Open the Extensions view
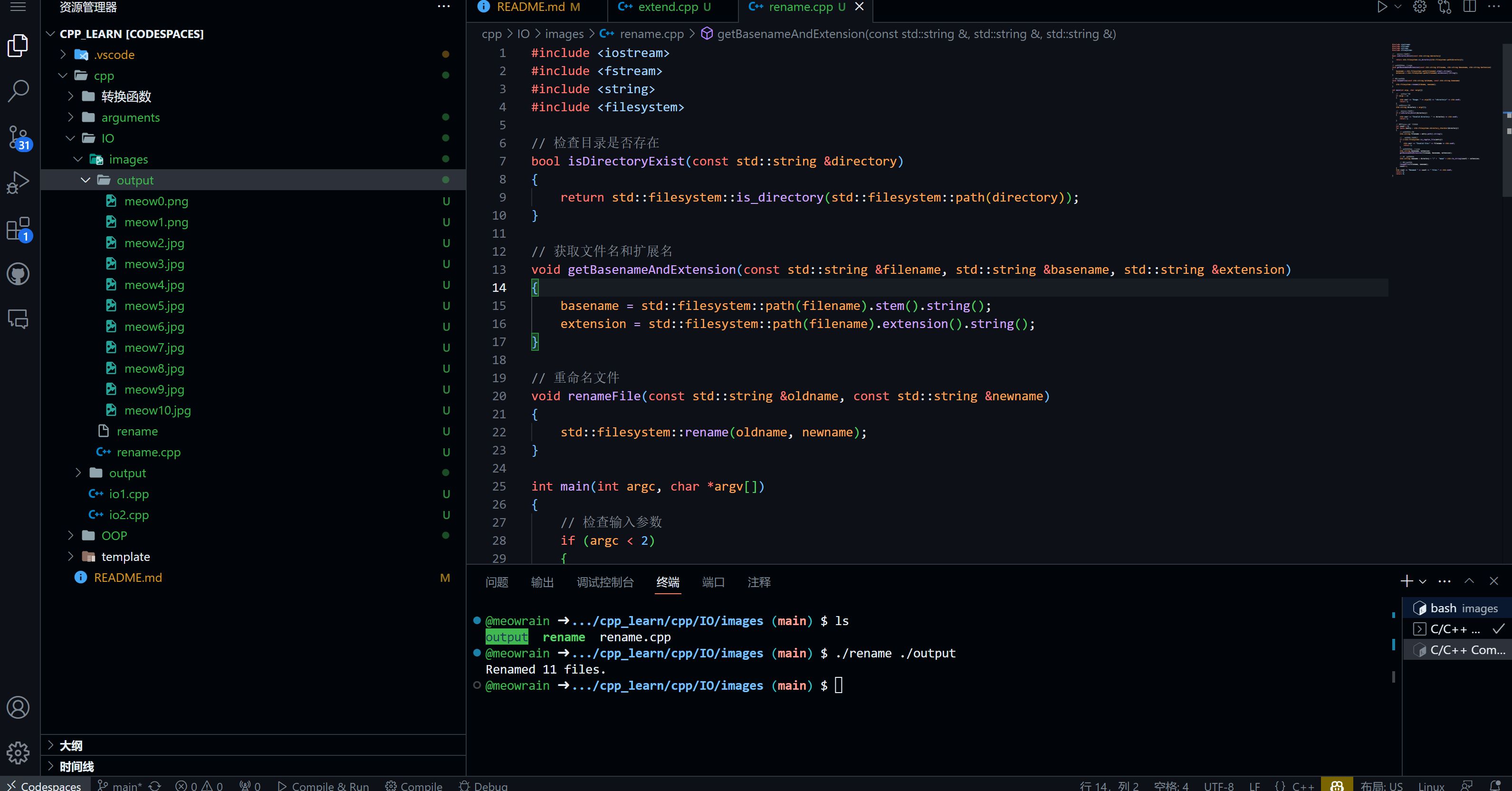 (x=19, y=229)
